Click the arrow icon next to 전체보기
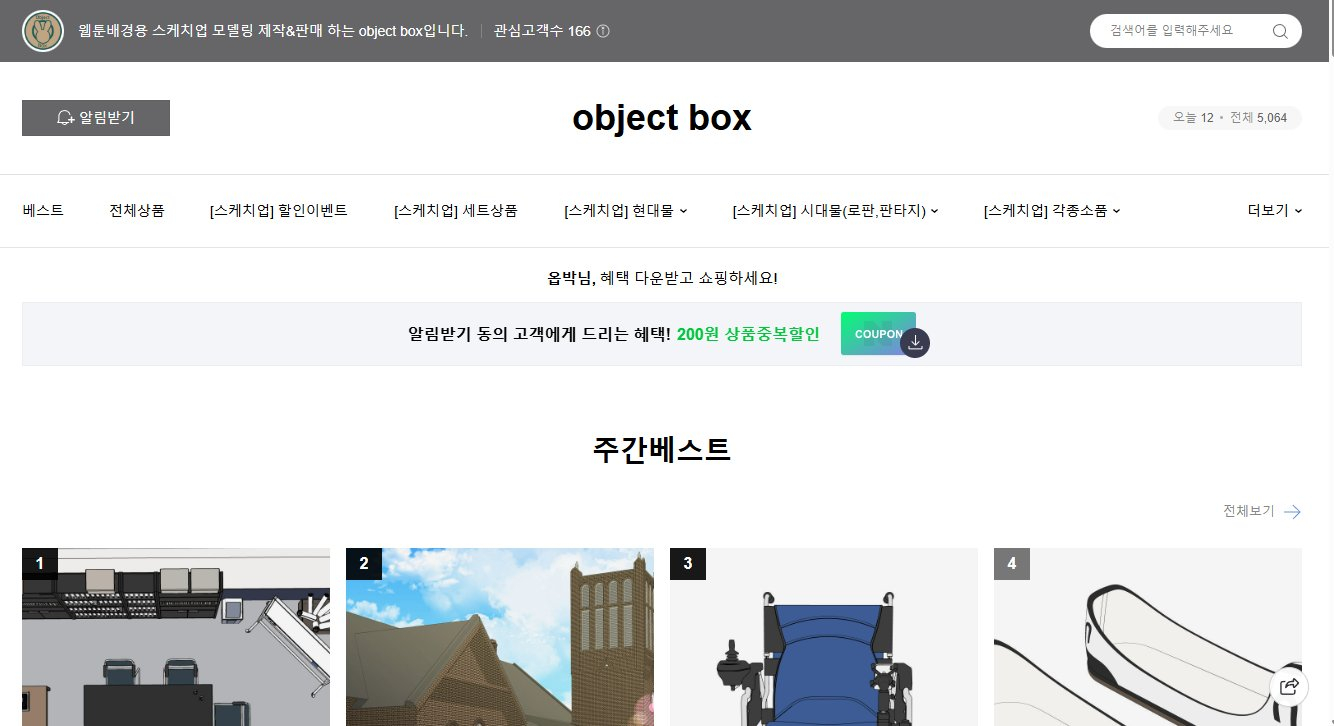Image resolution: width=1334 pixels, height=726 pixels. 1292,512
